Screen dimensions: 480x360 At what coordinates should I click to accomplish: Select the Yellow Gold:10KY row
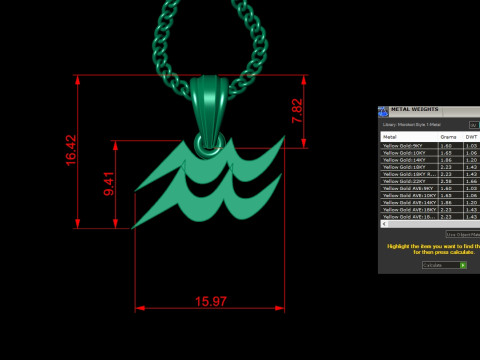click(x=430, y=153)
